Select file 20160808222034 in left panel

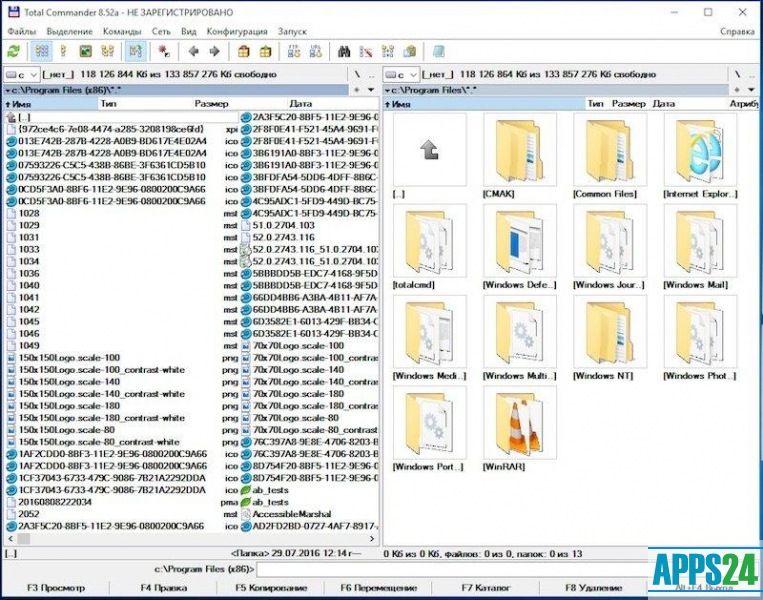122,502
